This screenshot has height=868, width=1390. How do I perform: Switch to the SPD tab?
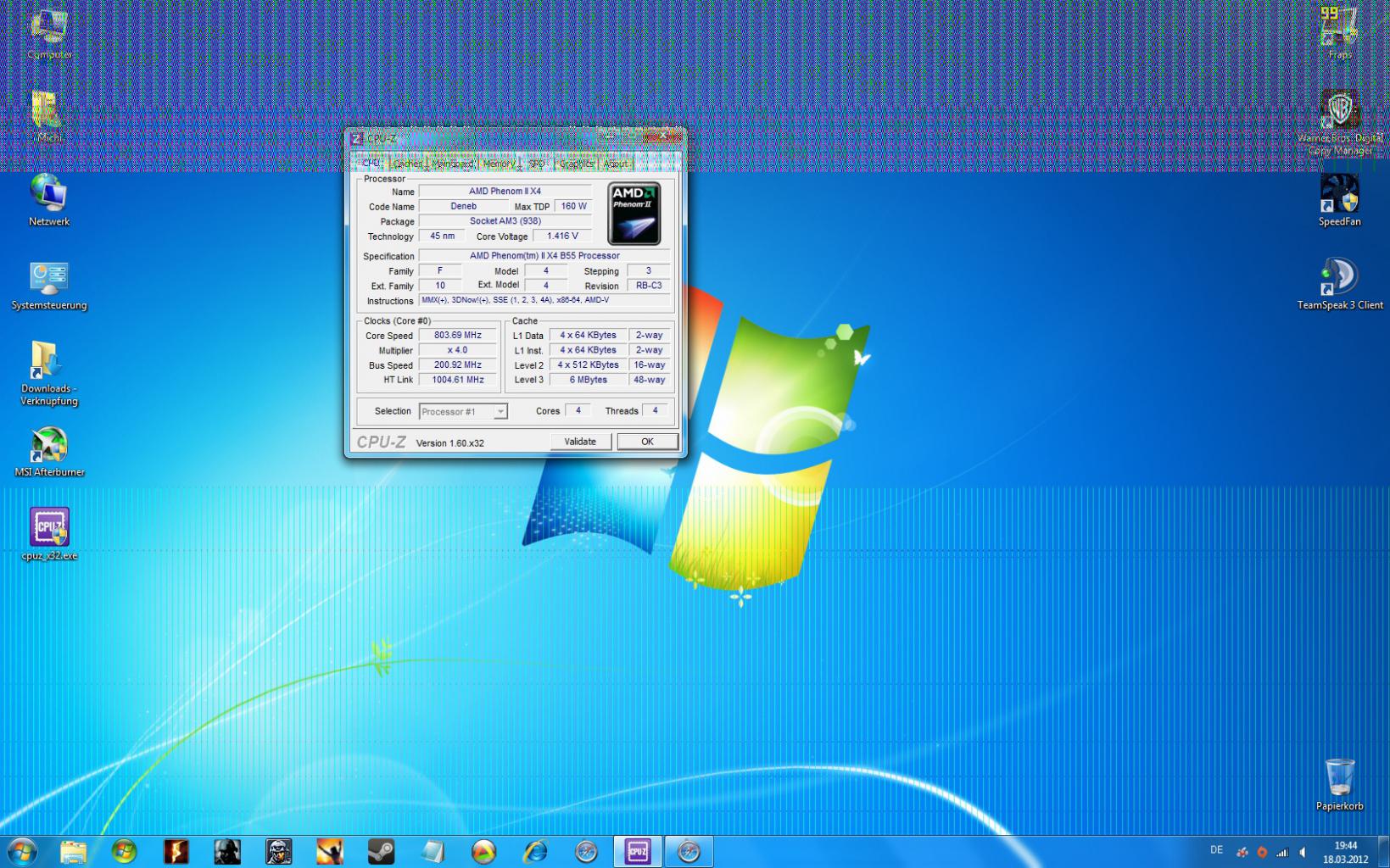click(537, 164)
